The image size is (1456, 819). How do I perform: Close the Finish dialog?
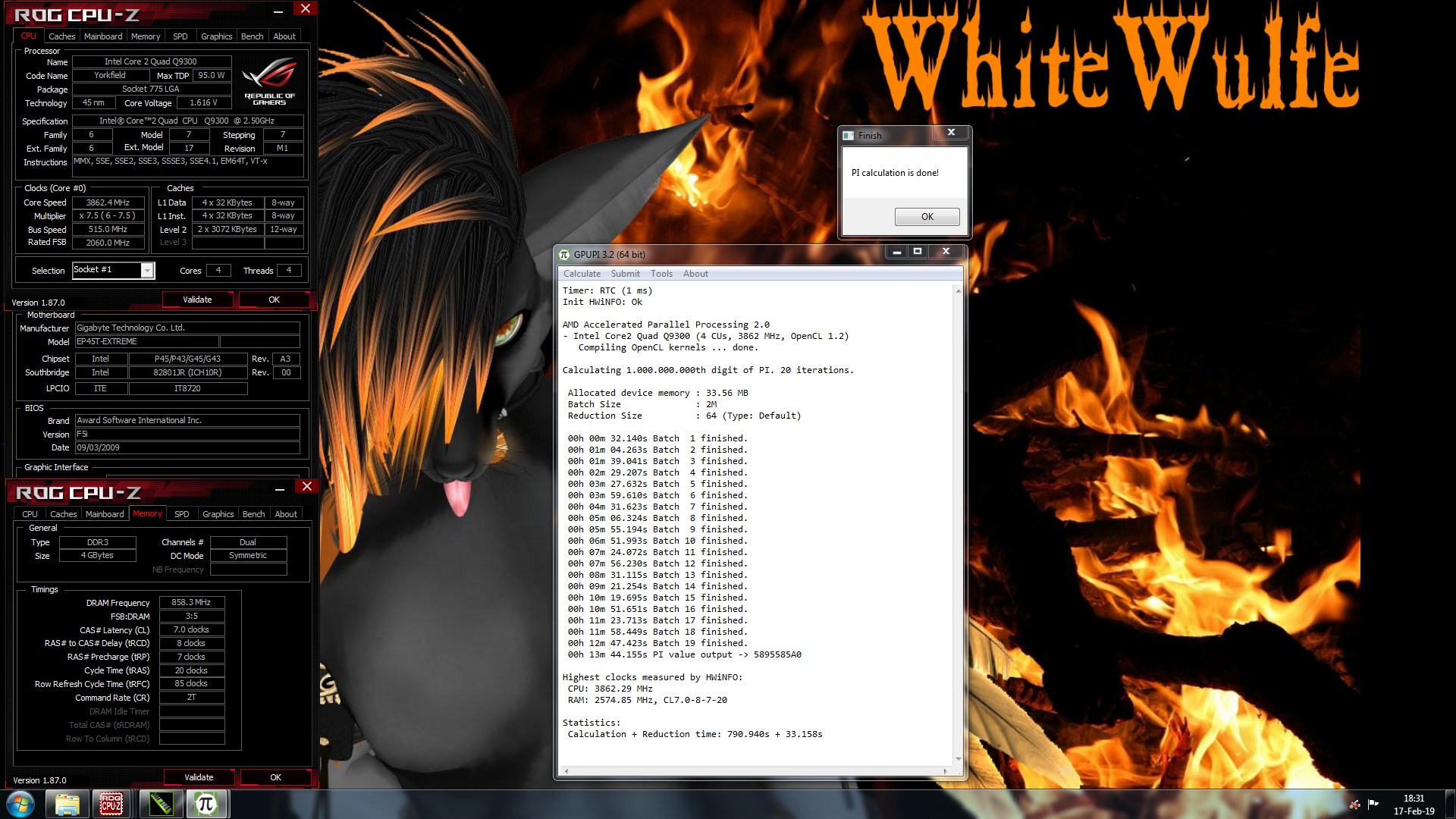951,133
